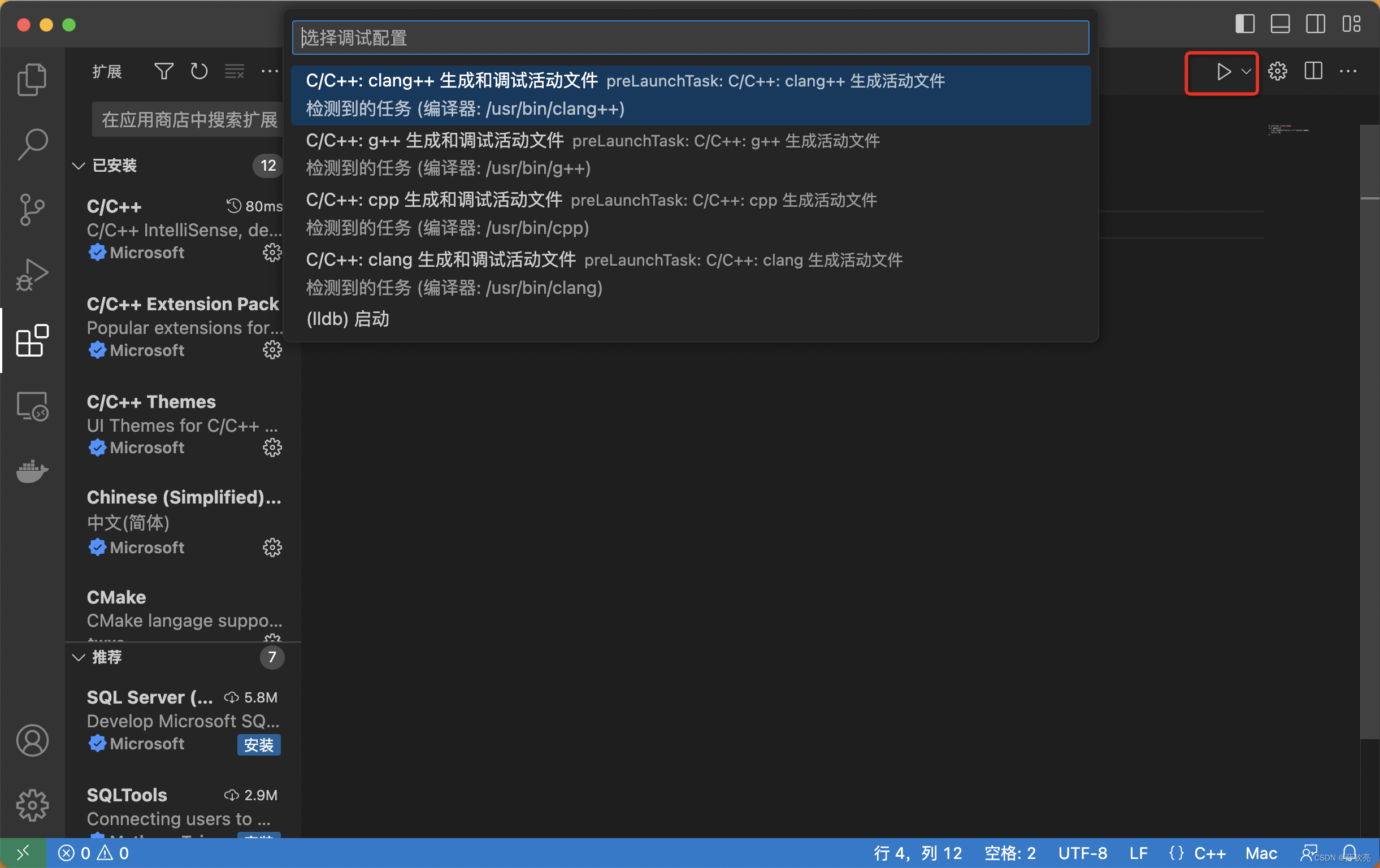Screen dimensions: 1380x868
Task: Open remote window indicator in status bar
Action: 23,853
